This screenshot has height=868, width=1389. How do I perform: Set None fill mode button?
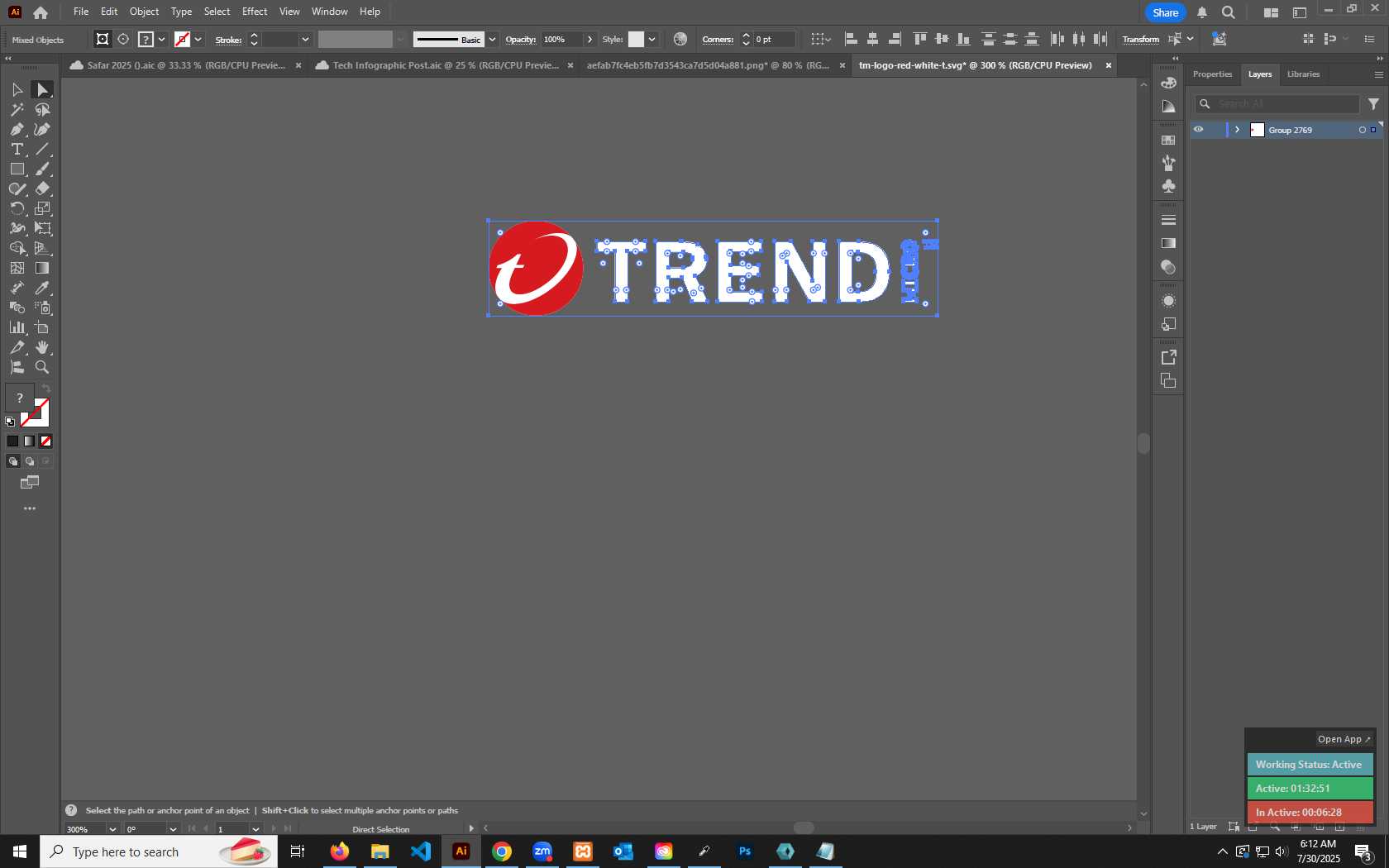pyautogui.click(x=45, y=441)
